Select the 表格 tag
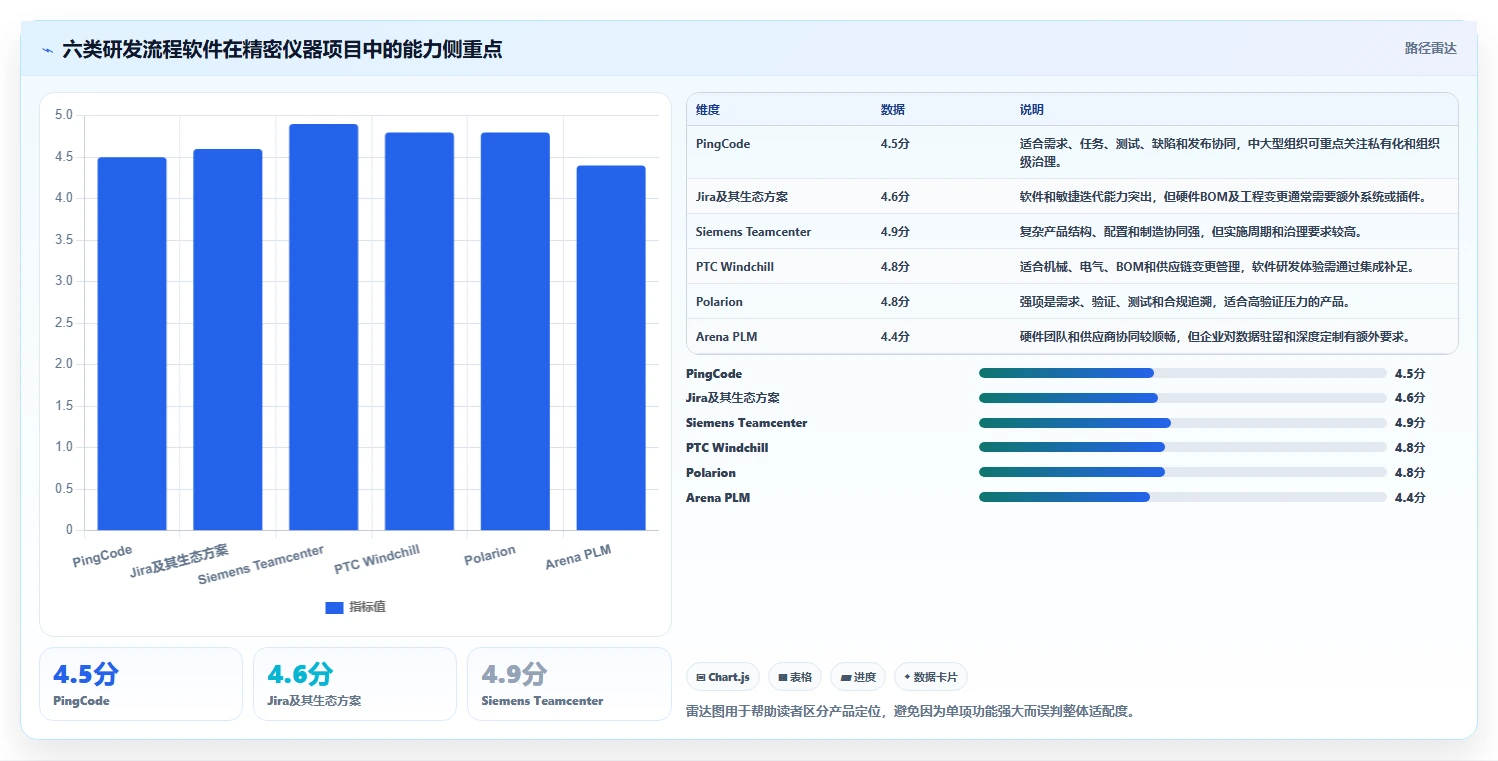Screen dimensions: 1498x761 pyautogui.click(x=796, y=677)
